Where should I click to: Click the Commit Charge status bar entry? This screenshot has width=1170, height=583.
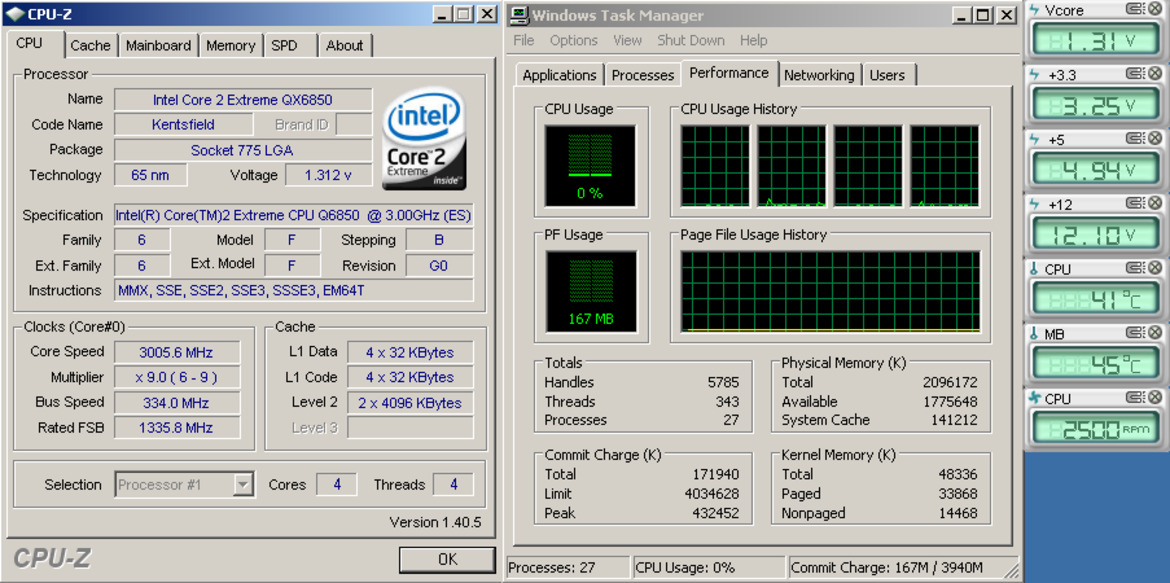(902, 568)
